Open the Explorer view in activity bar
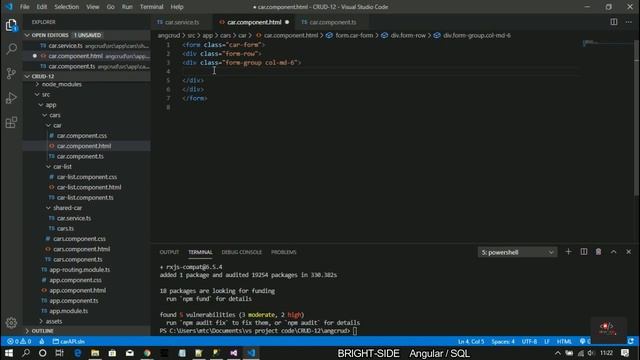The image size is (640, 360). (x=11, y=25)
